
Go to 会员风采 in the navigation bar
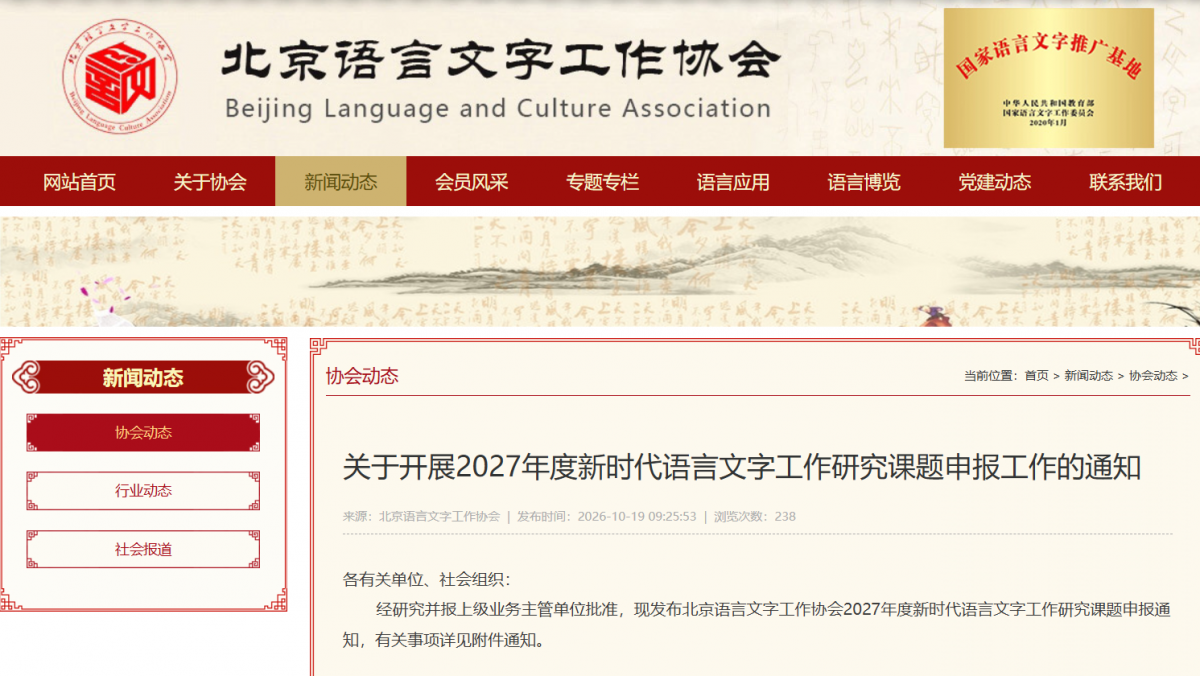coord(472,182)
